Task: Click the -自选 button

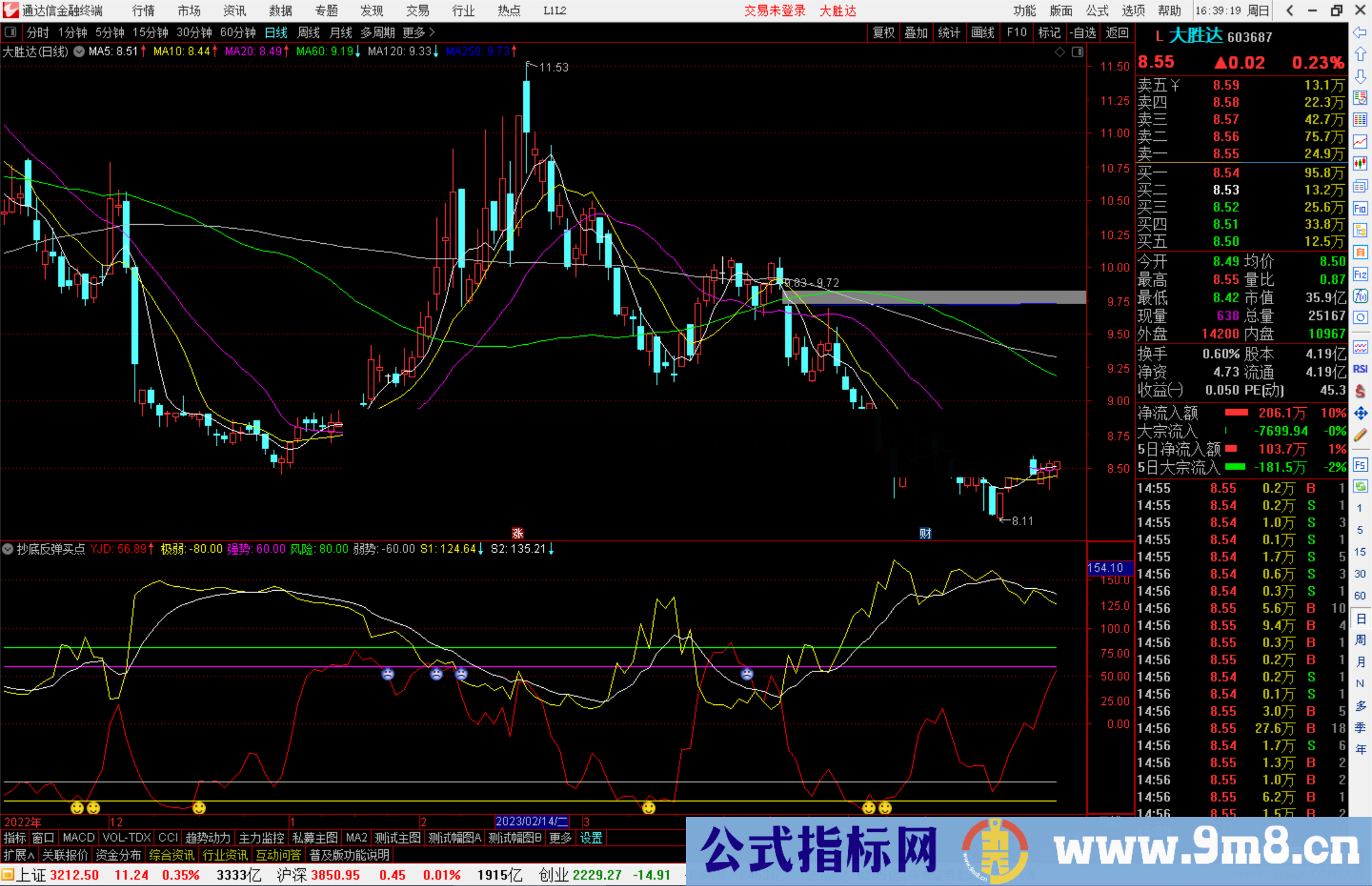Action: tap(1082, 32)
